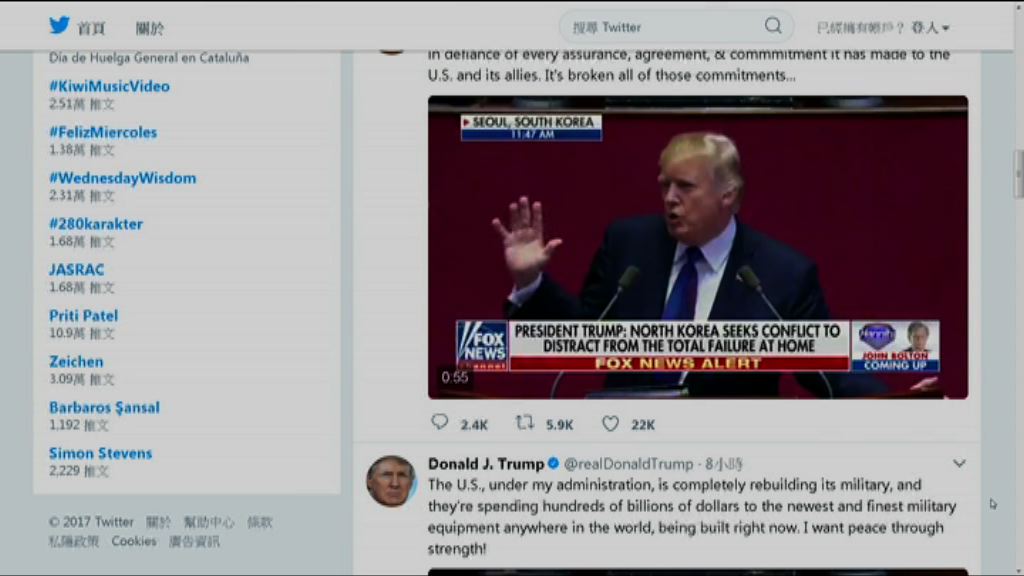Click the @realDonaldTrump handle link
Image resolution: width=1024 pixels, height=576 pixels.
point(628,464)
